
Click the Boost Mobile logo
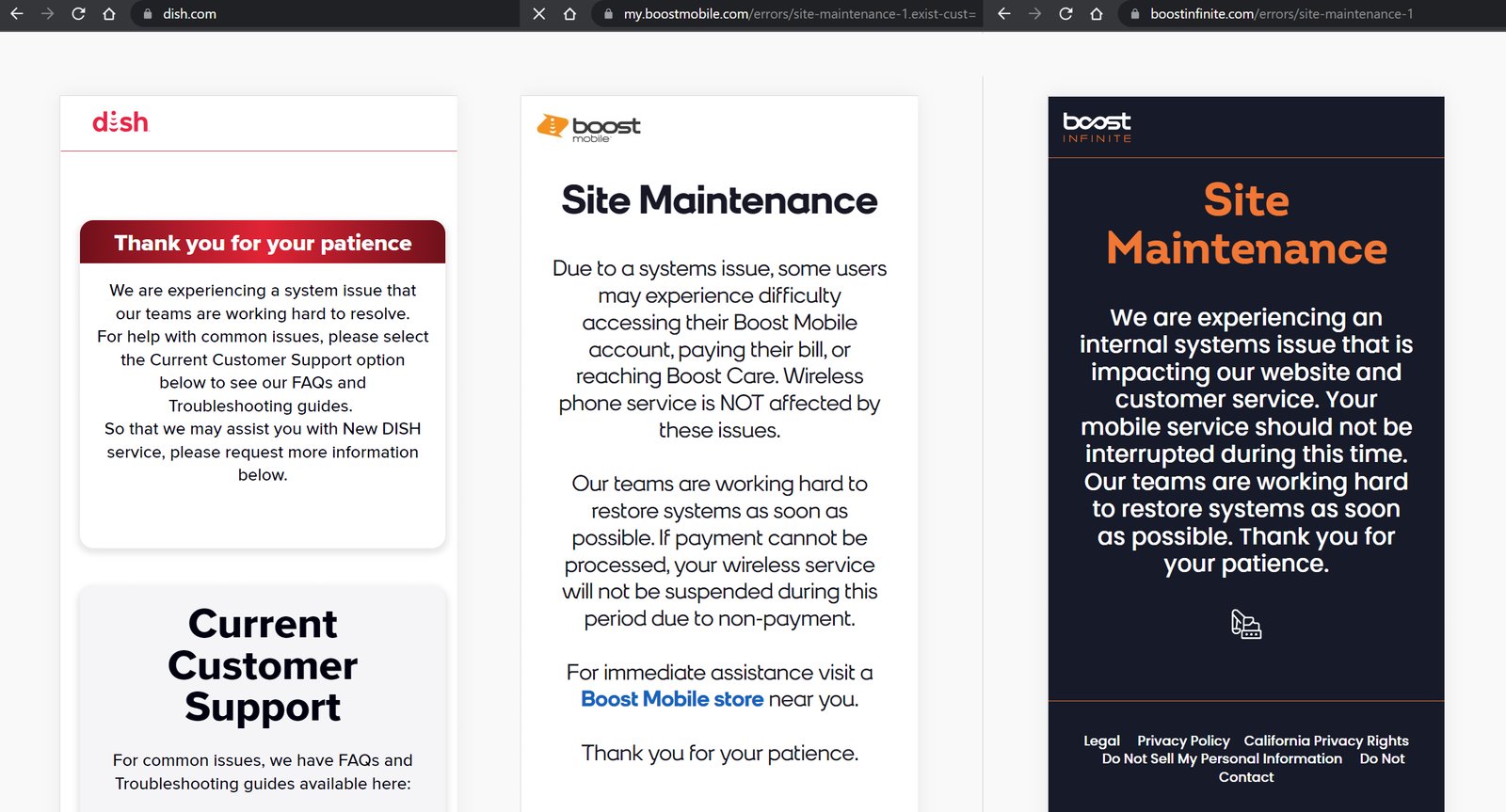(x=588, y=128)
